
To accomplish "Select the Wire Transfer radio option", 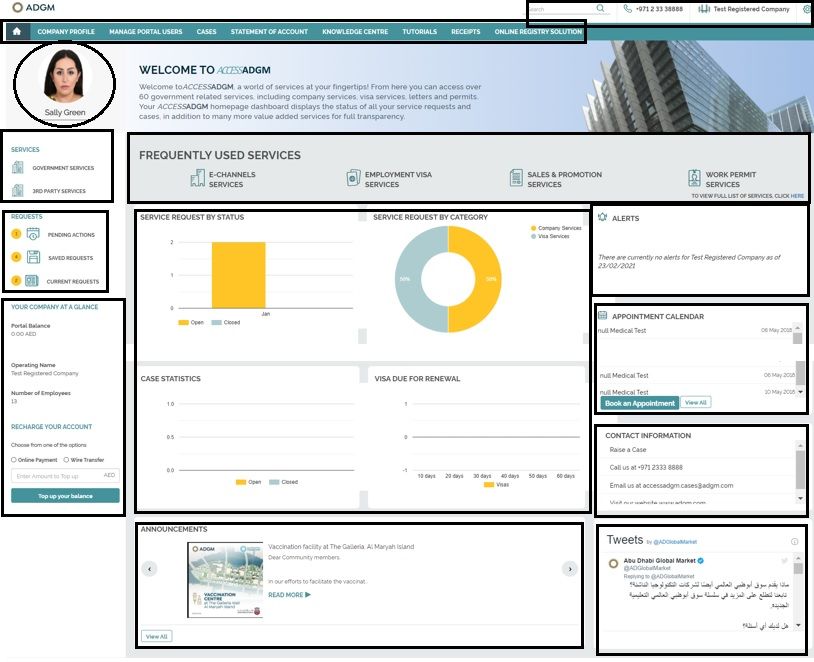I will tap(66, 460).
